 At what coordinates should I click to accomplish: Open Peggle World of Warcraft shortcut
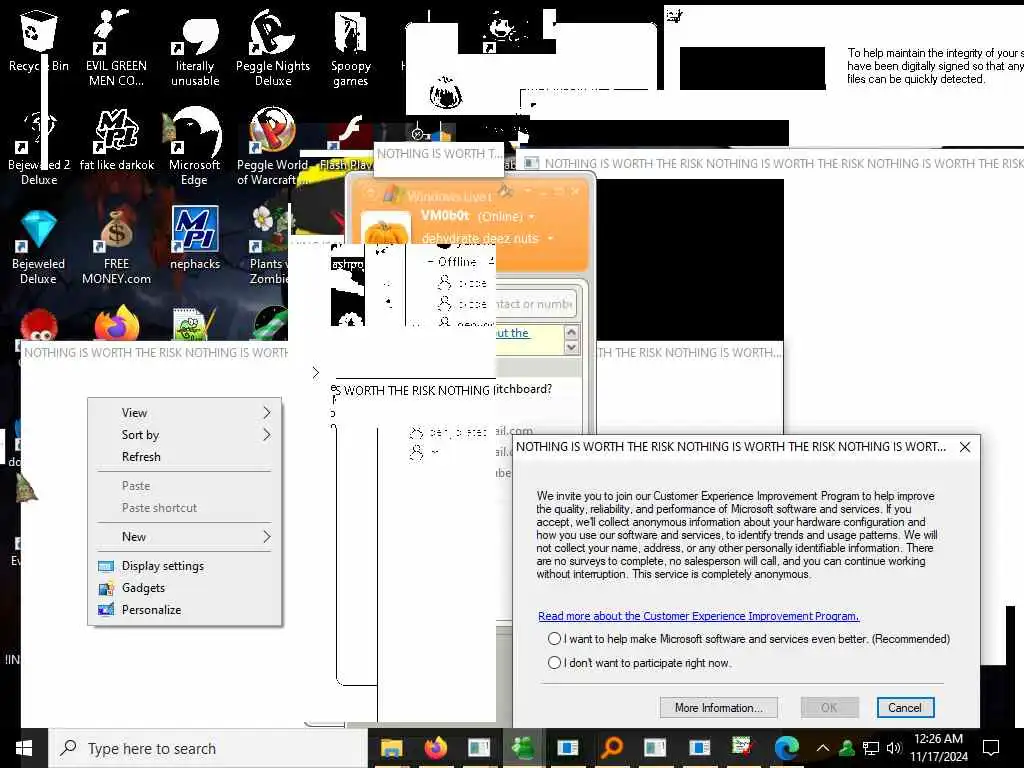coord(272,146)
